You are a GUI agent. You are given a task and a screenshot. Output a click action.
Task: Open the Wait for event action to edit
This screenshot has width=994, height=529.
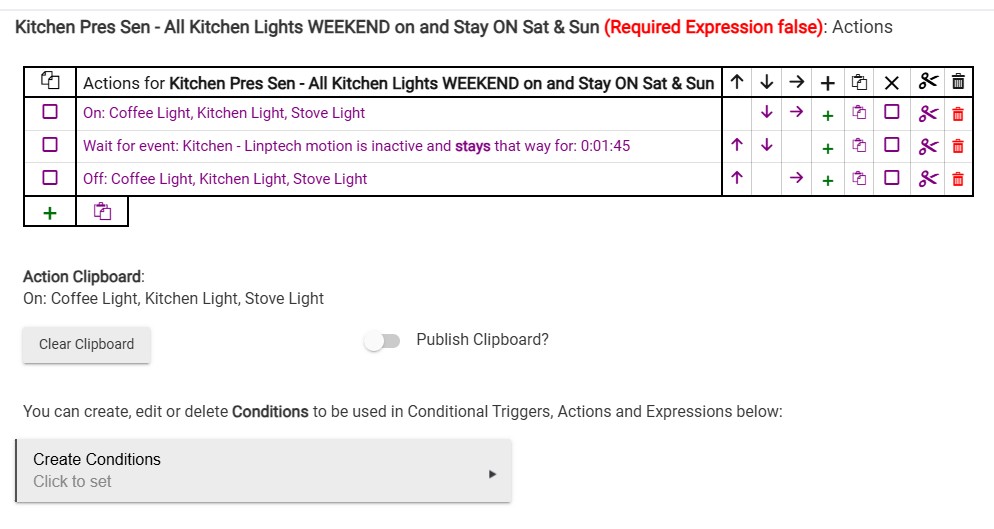coord(356,146)
